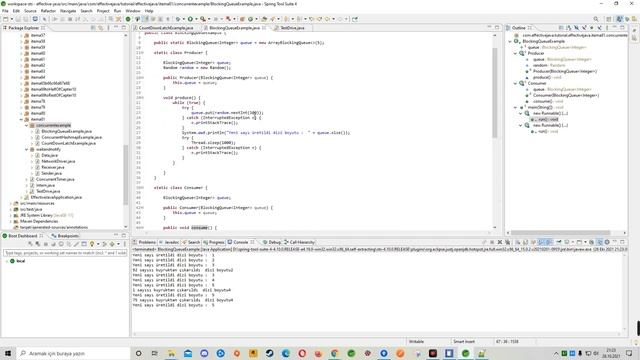Expand Maven Dependencies node
This screenshot has height=360, width=640.
tap(11, 221)
